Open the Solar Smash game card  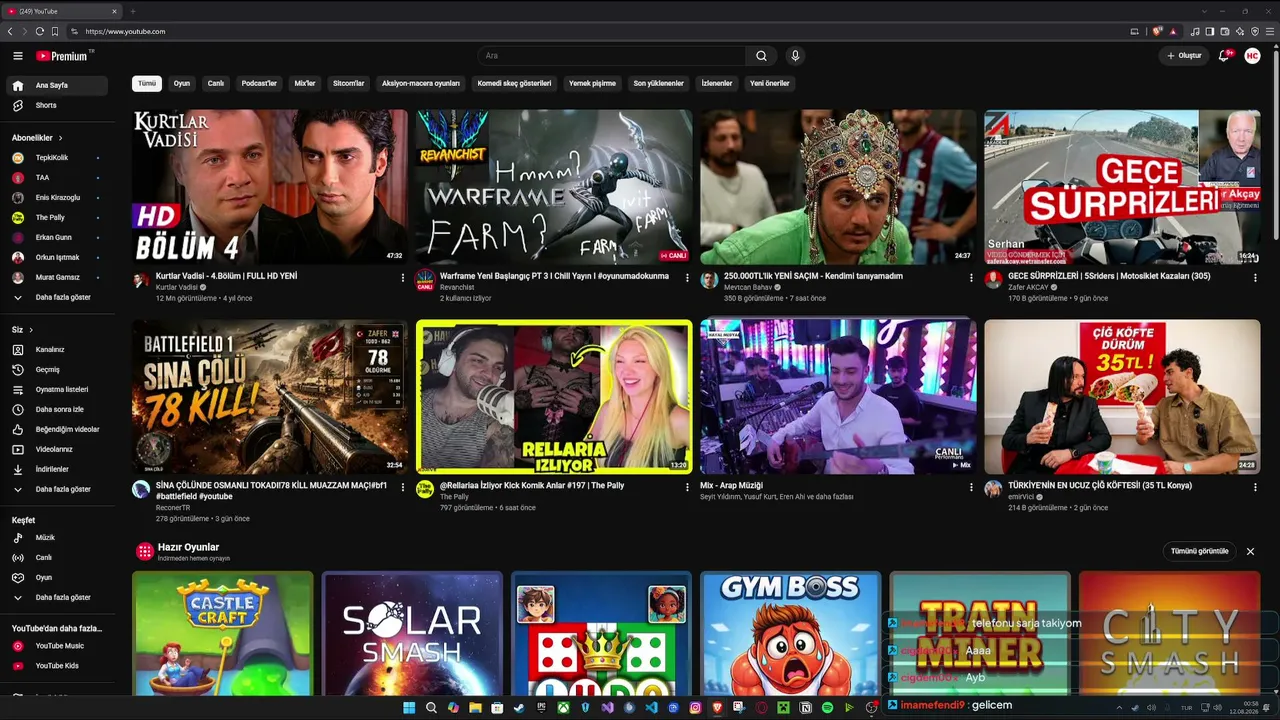[x=412, y=633]
